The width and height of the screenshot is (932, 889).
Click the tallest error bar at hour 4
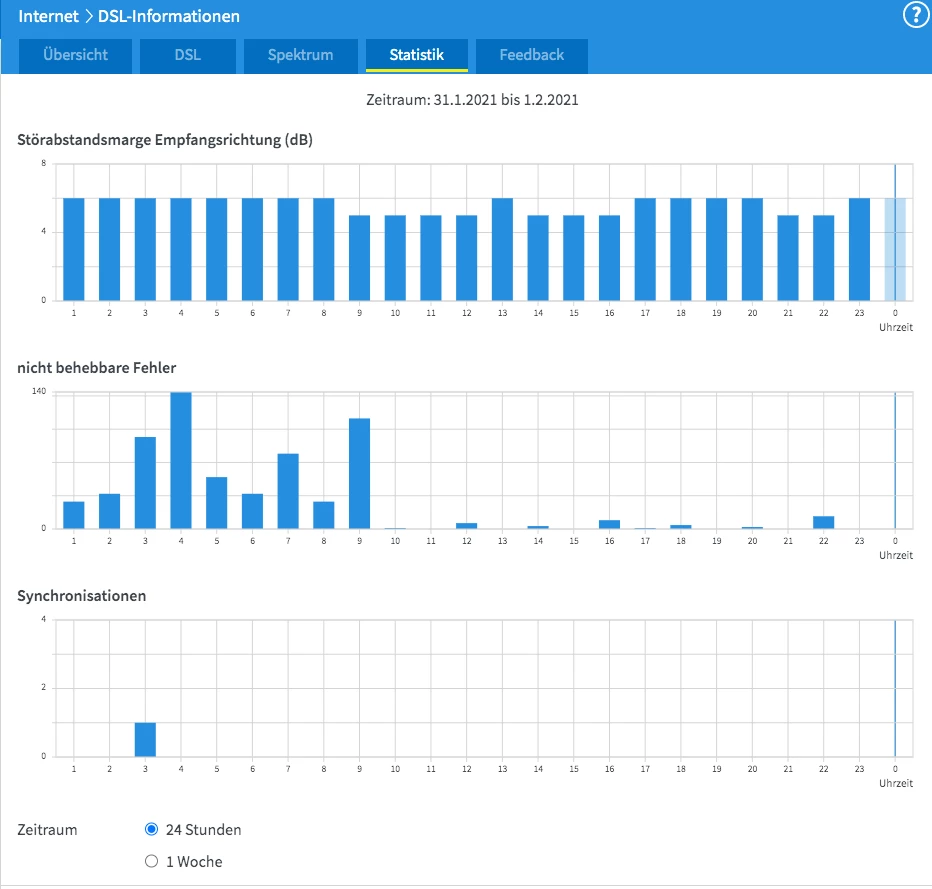pos(181,460)
